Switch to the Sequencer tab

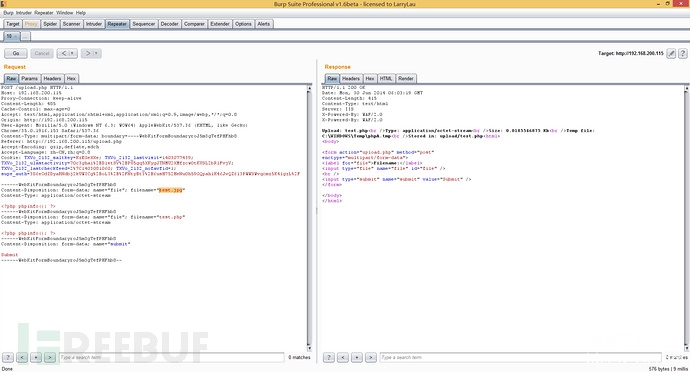(144, 24)
